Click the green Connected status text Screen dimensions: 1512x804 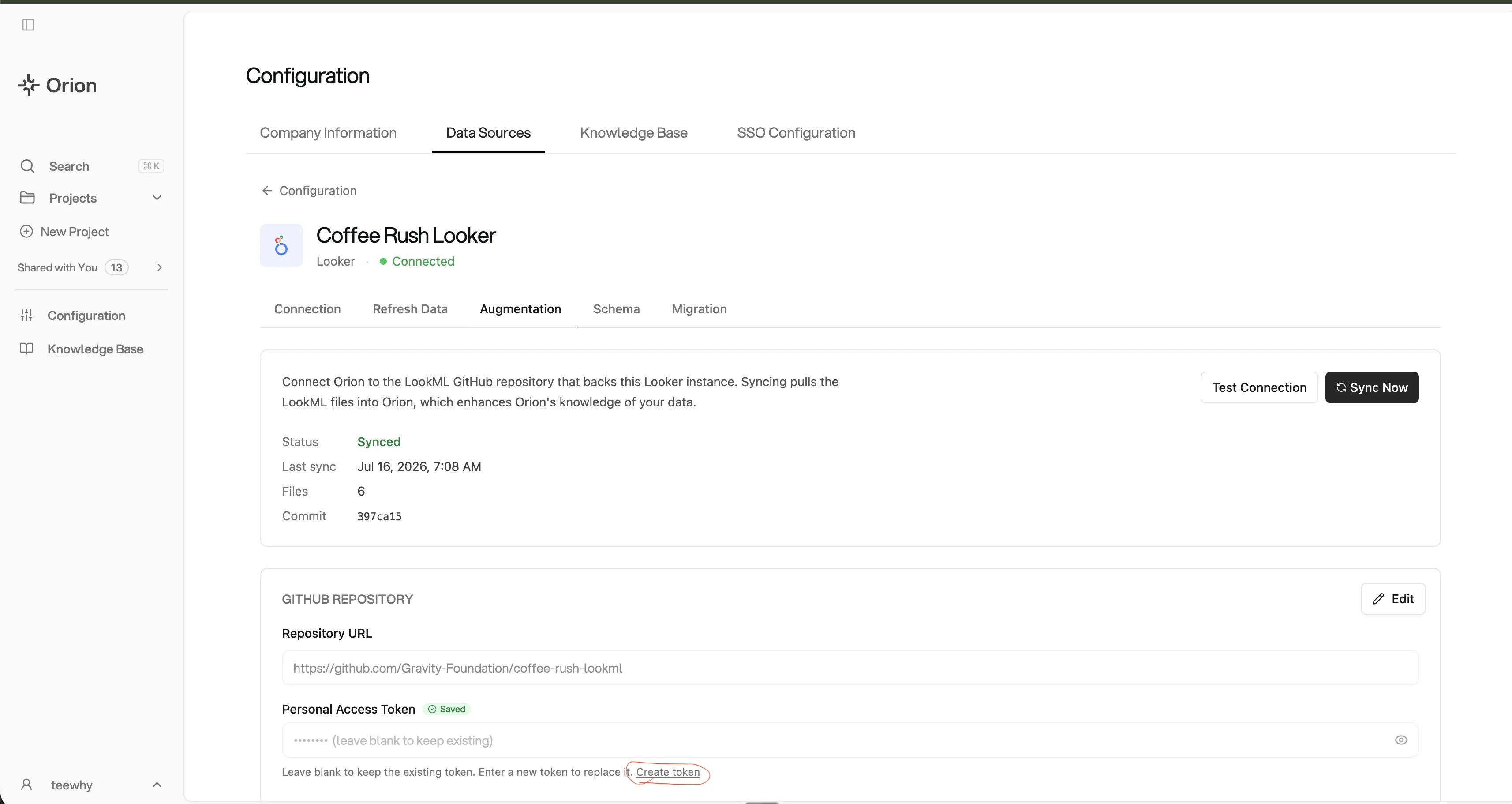point(423,261)
